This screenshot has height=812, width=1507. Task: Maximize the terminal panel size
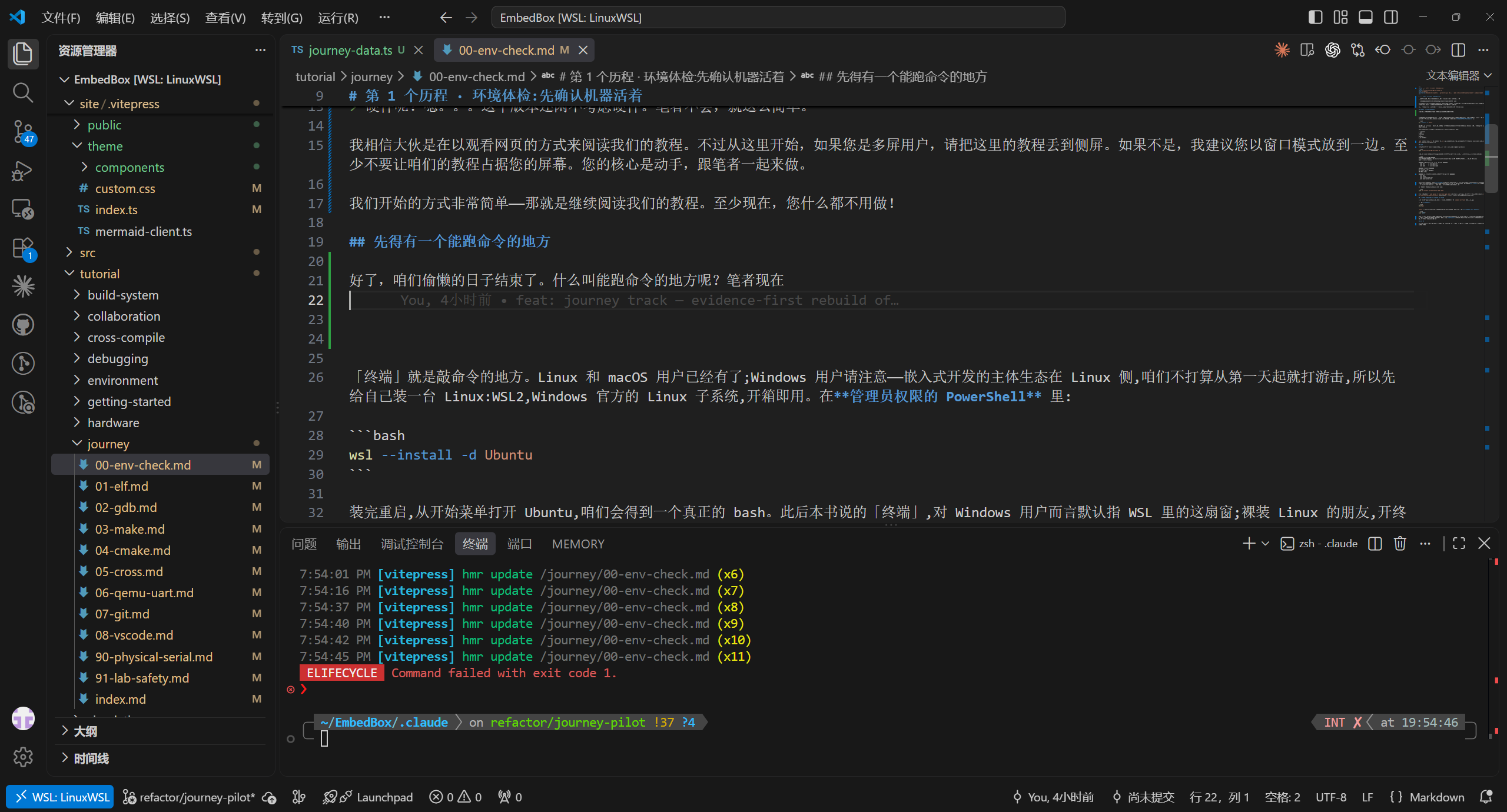pyautogui.click(x=1459, y=544)
